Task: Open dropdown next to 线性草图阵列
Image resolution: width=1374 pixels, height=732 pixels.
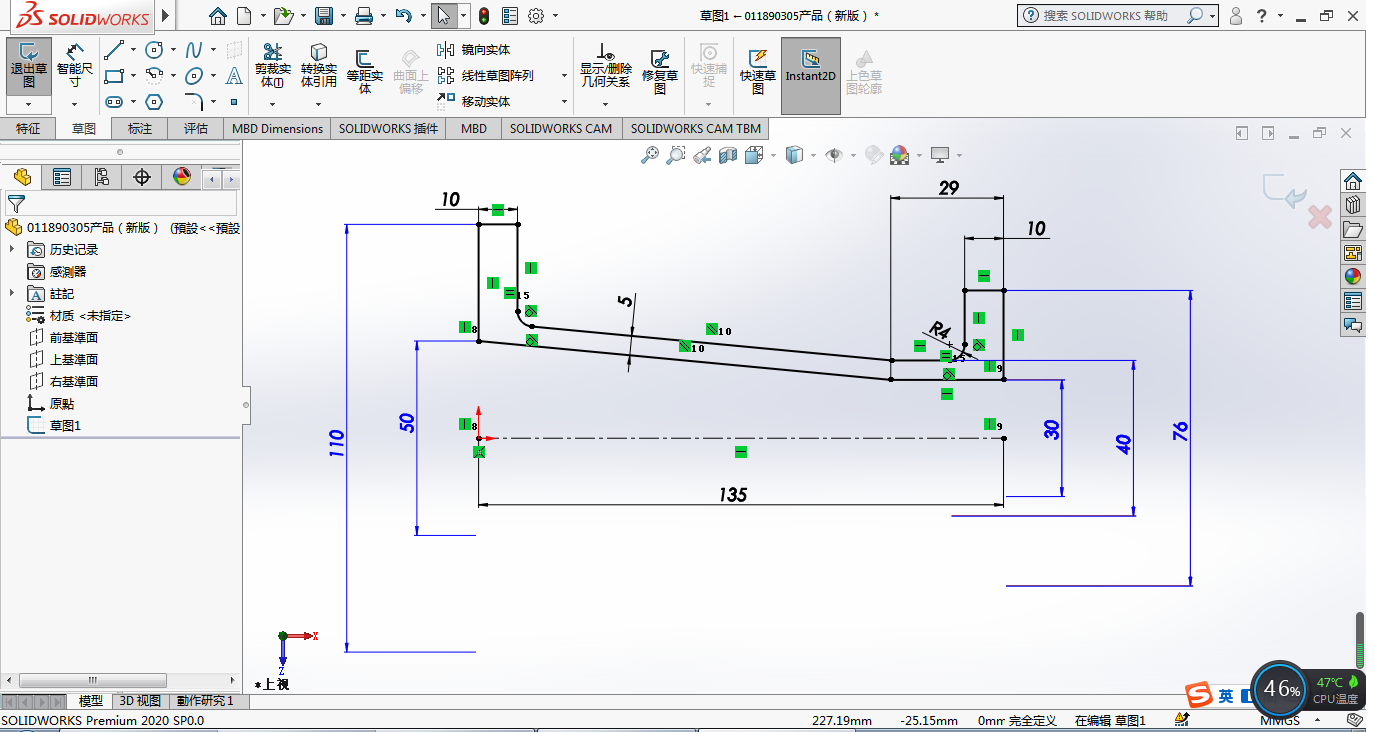Action: click(564, 76)
